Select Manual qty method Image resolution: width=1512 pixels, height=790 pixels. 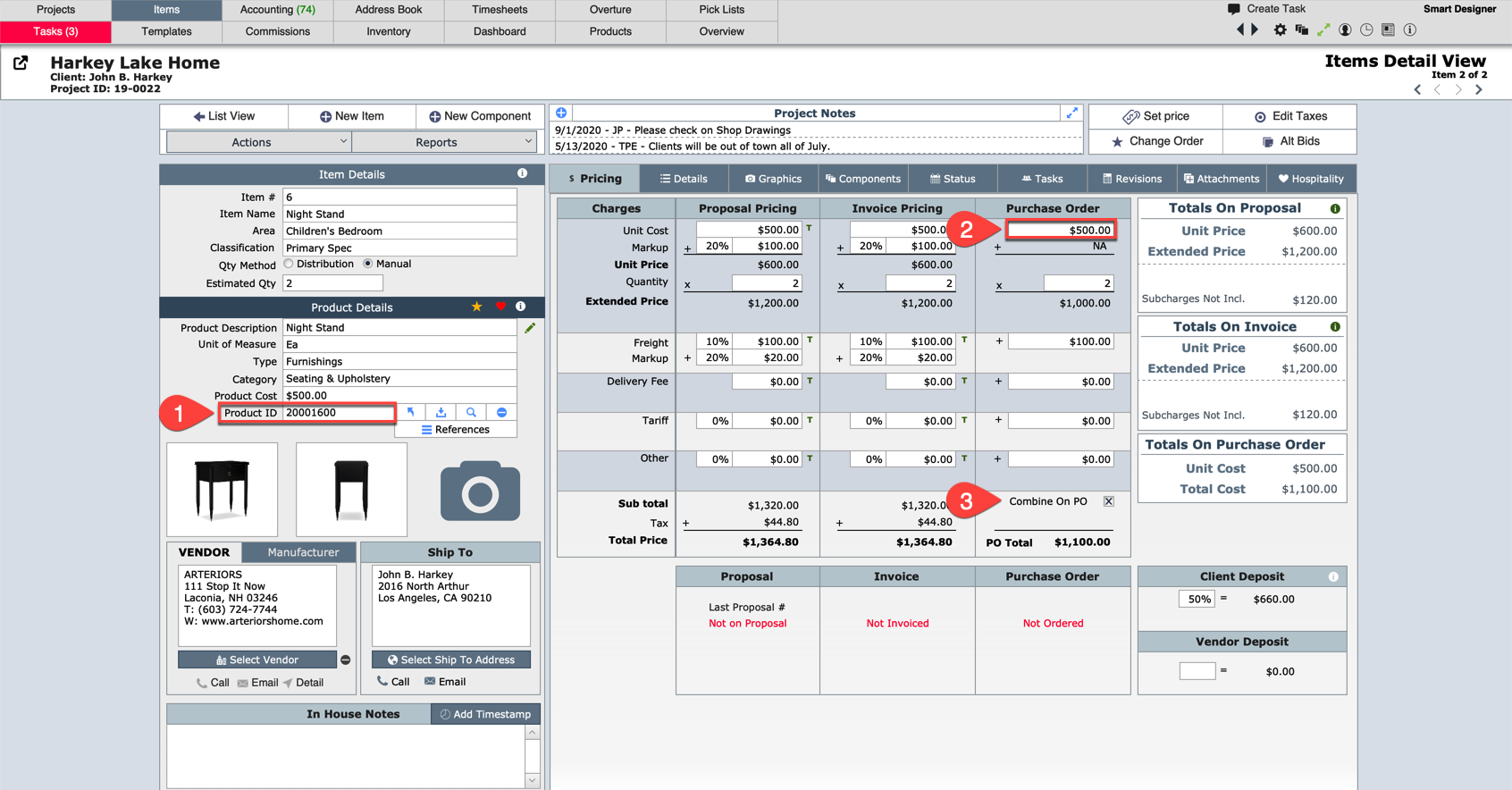367,264
